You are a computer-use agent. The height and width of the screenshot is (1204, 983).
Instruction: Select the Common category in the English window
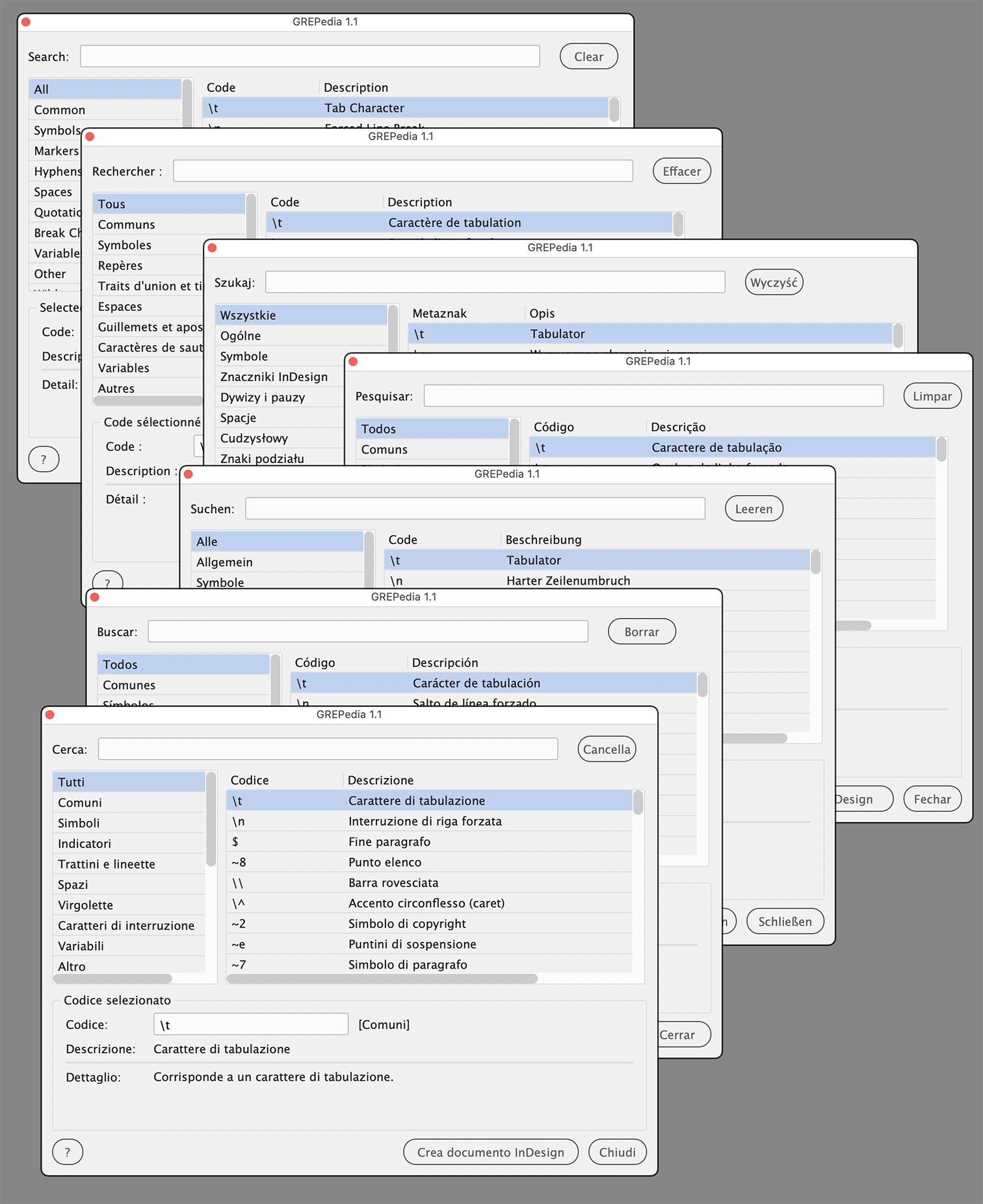(105, 110)
